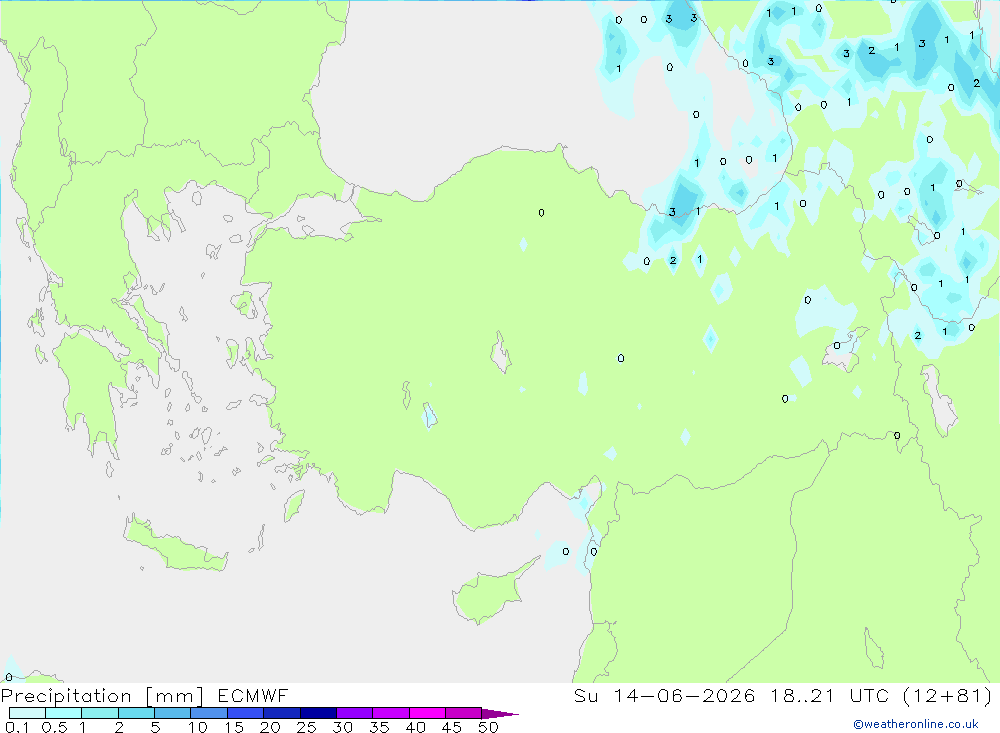
Task: Click the legend label '15'
Action: pyautogui.click(x=234, y=727)
